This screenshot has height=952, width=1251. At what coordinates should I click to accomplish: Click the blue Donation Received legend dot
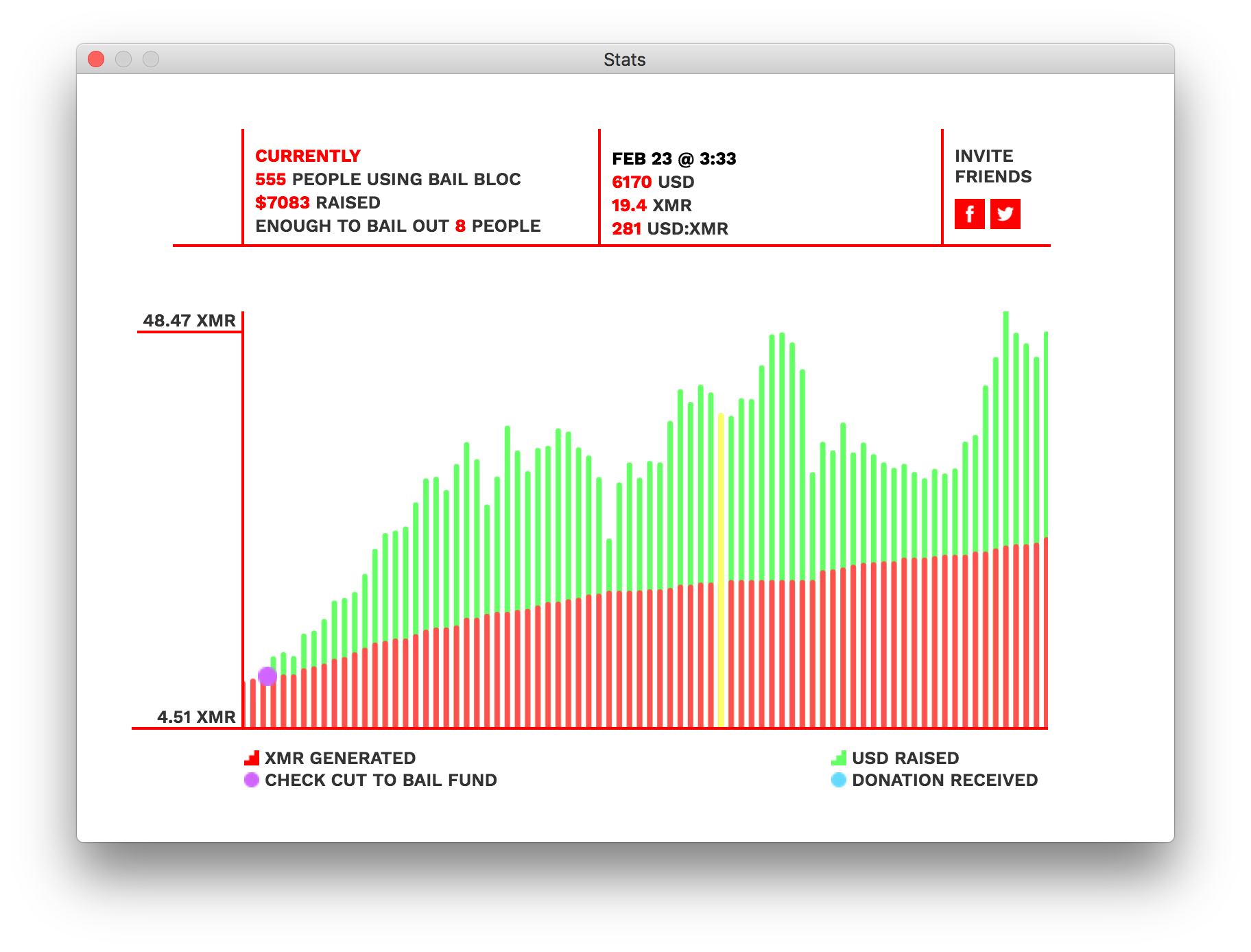coord(838,780)
